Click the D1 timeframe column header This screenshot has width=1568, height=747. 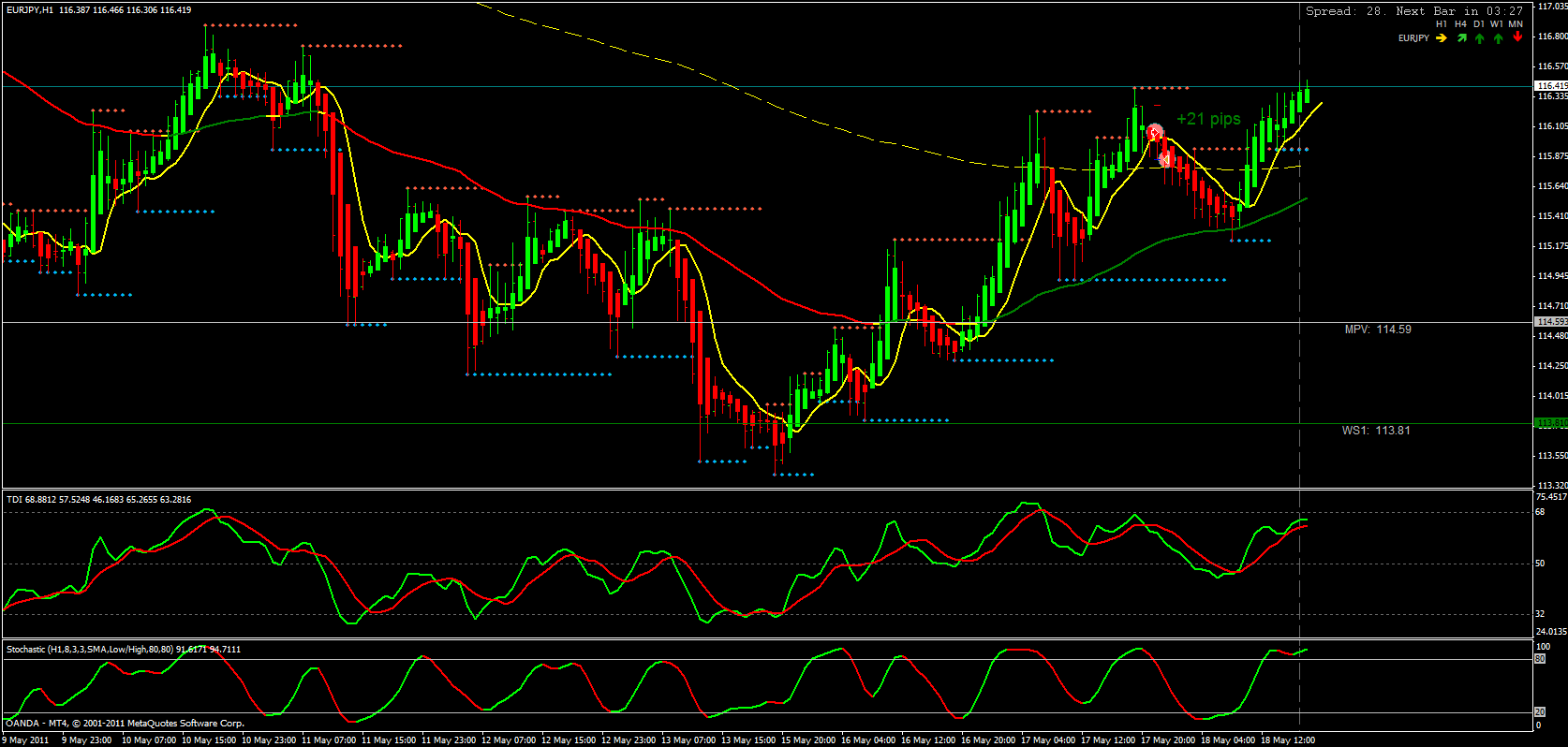point(1479,24)
